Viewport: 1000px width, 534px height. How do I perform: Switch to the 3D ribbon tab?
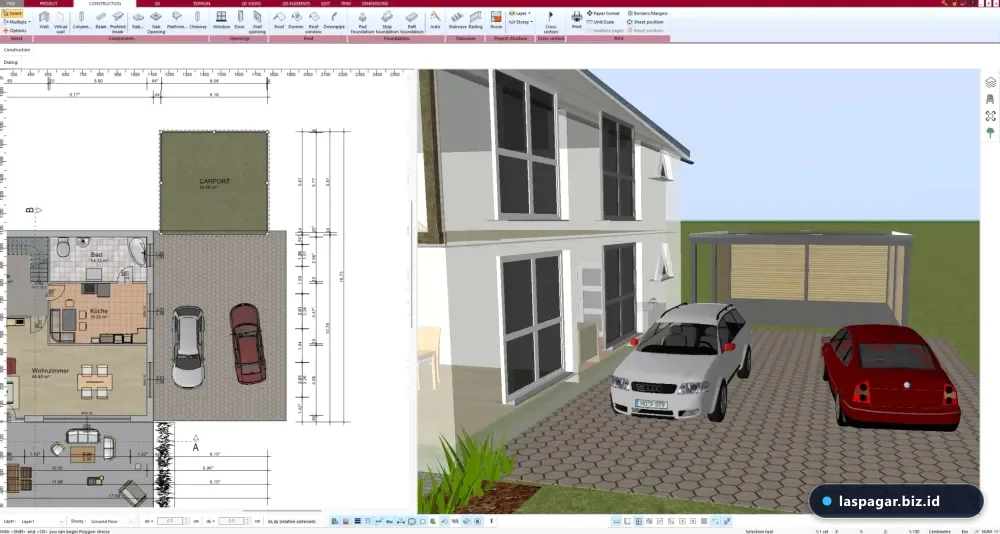[158, 3]
